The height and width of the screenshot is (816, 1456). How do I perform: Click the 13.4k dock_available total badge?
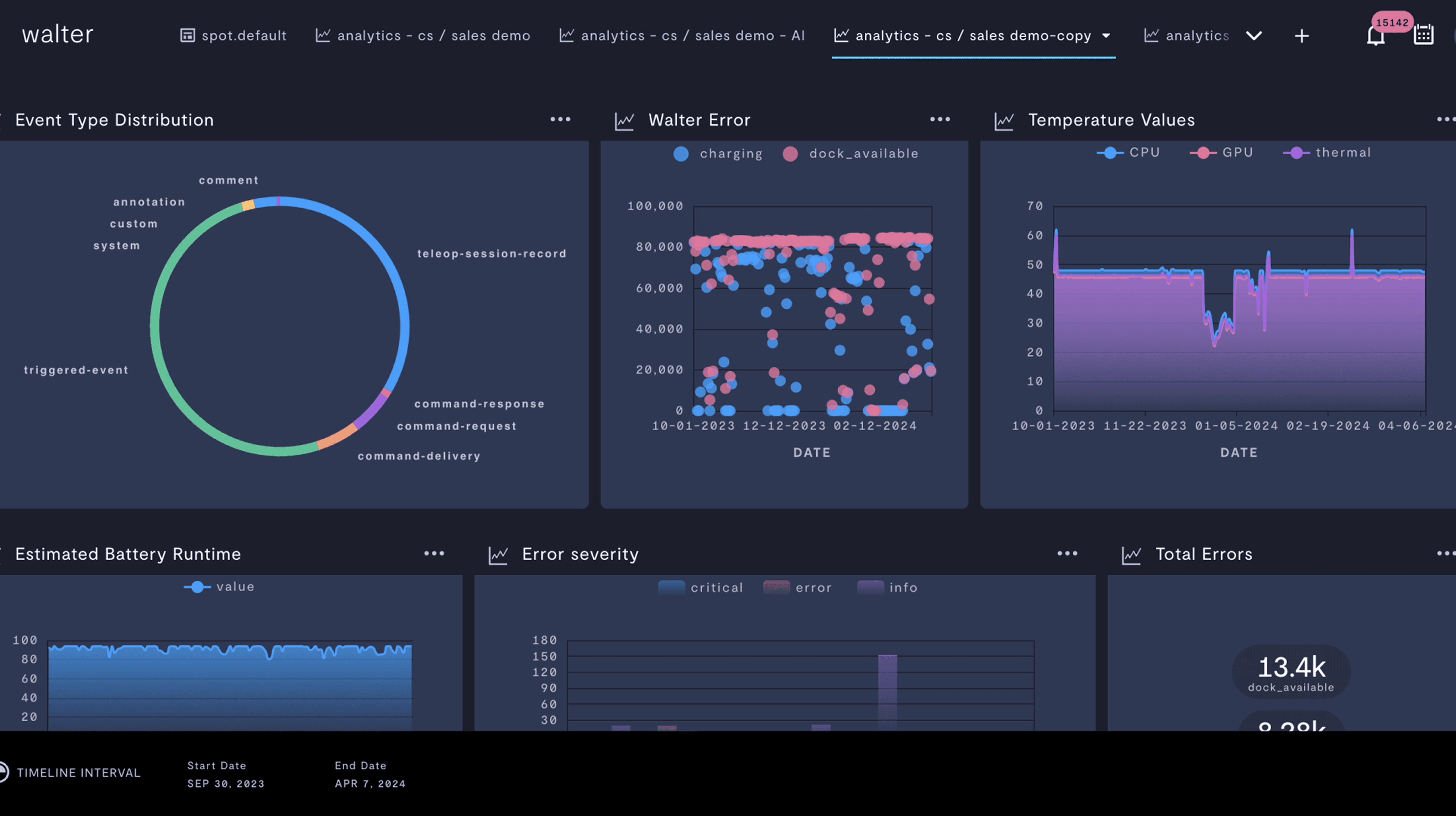[x=1291, y=672]
